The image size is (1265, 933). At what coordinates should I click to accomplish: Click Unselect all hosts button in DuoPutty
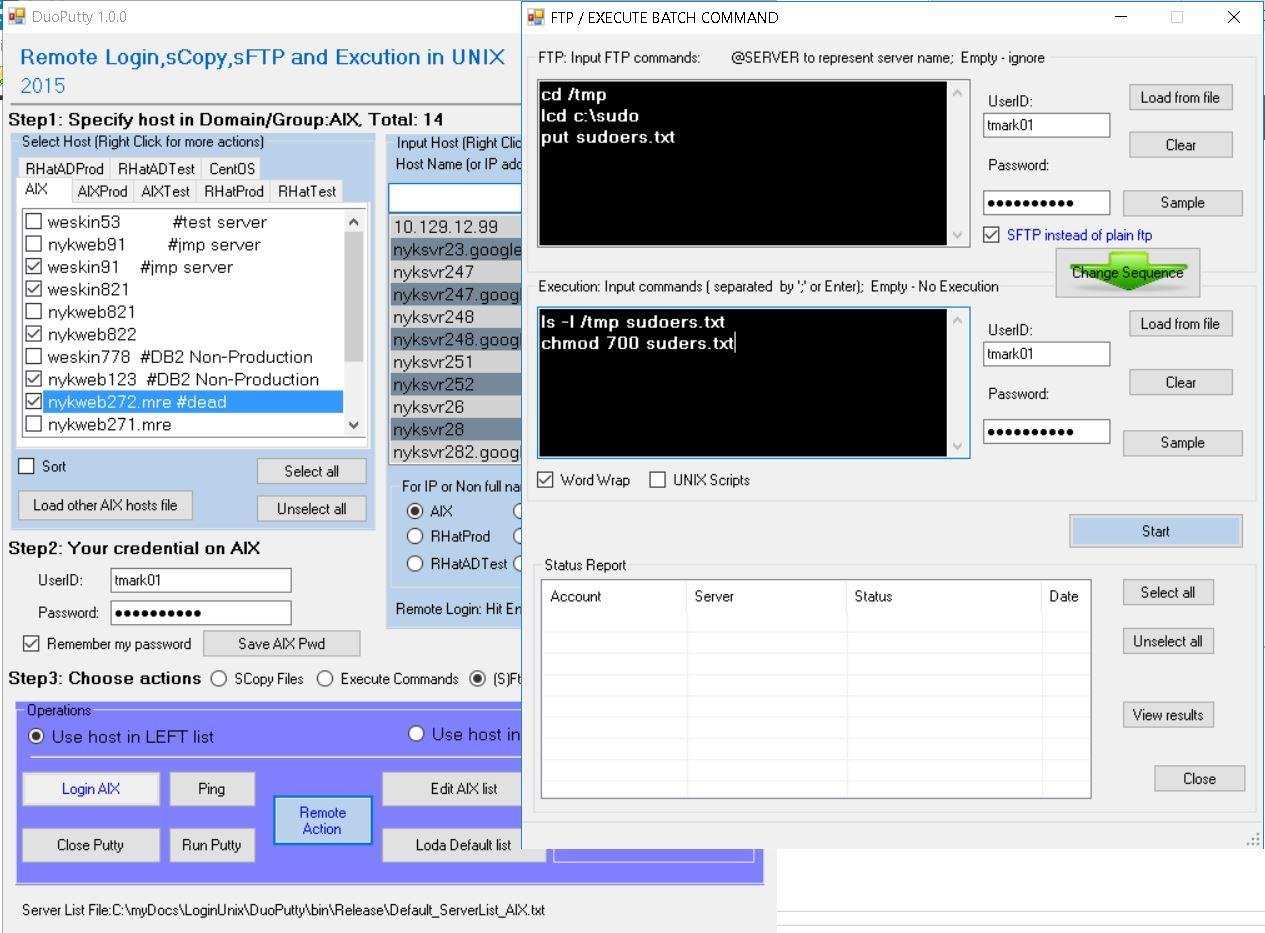[311, 508]
